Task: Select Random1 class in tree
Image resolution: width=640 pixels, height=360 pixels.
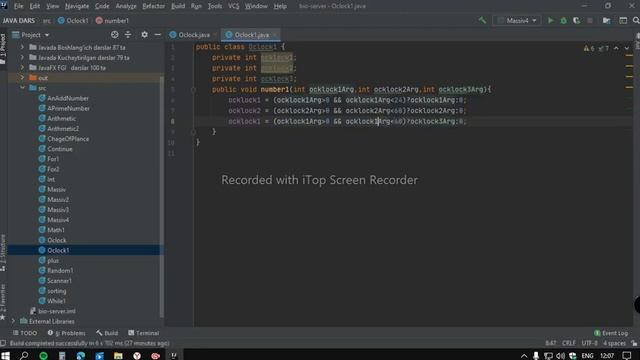Action: (x=60, y=271)
